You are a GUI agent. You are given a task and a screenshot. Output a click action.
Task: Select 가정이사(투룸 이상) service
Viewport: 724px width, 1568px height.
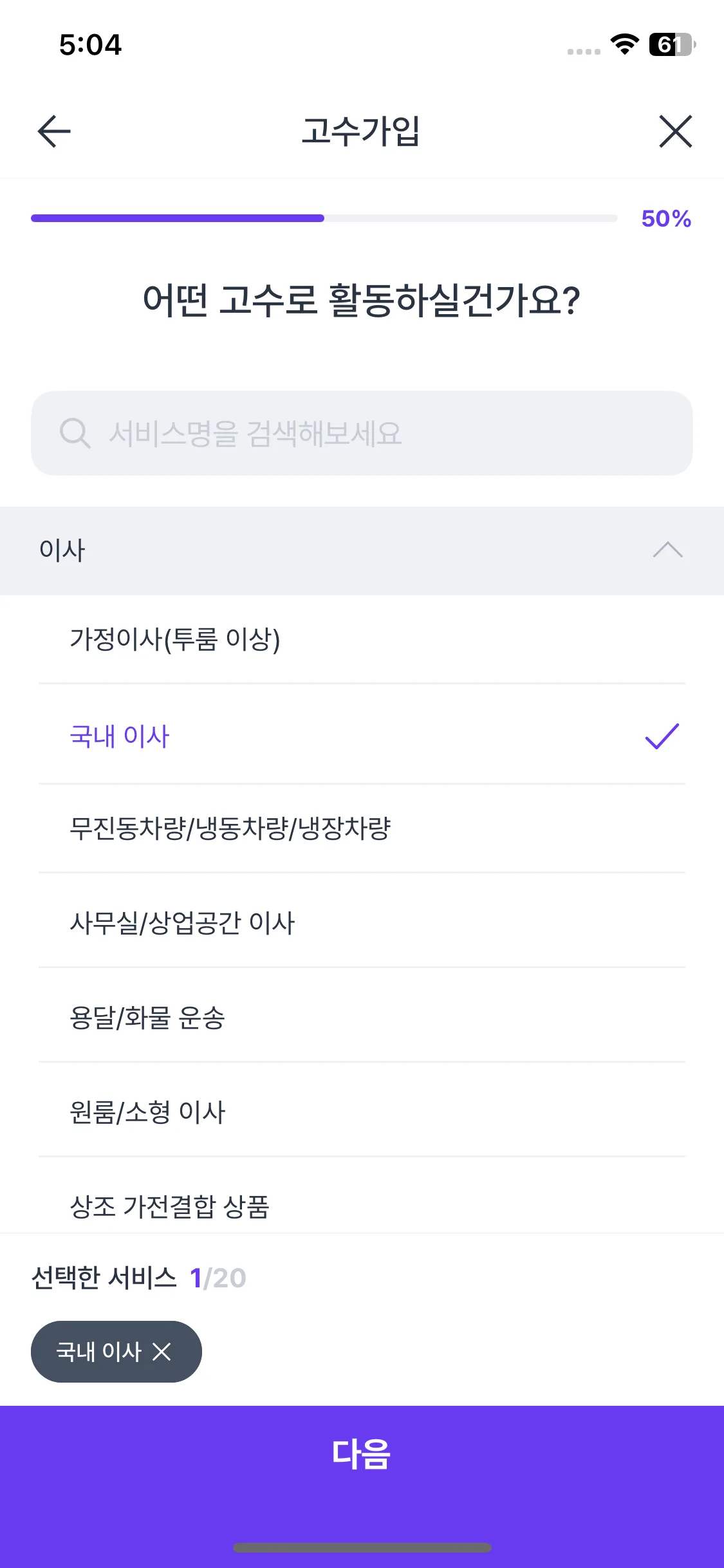coord(175,639)
